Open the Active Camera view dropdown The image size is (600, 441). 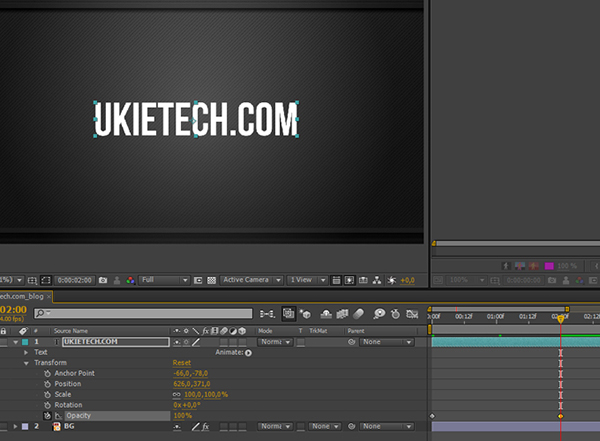(251, 280)
